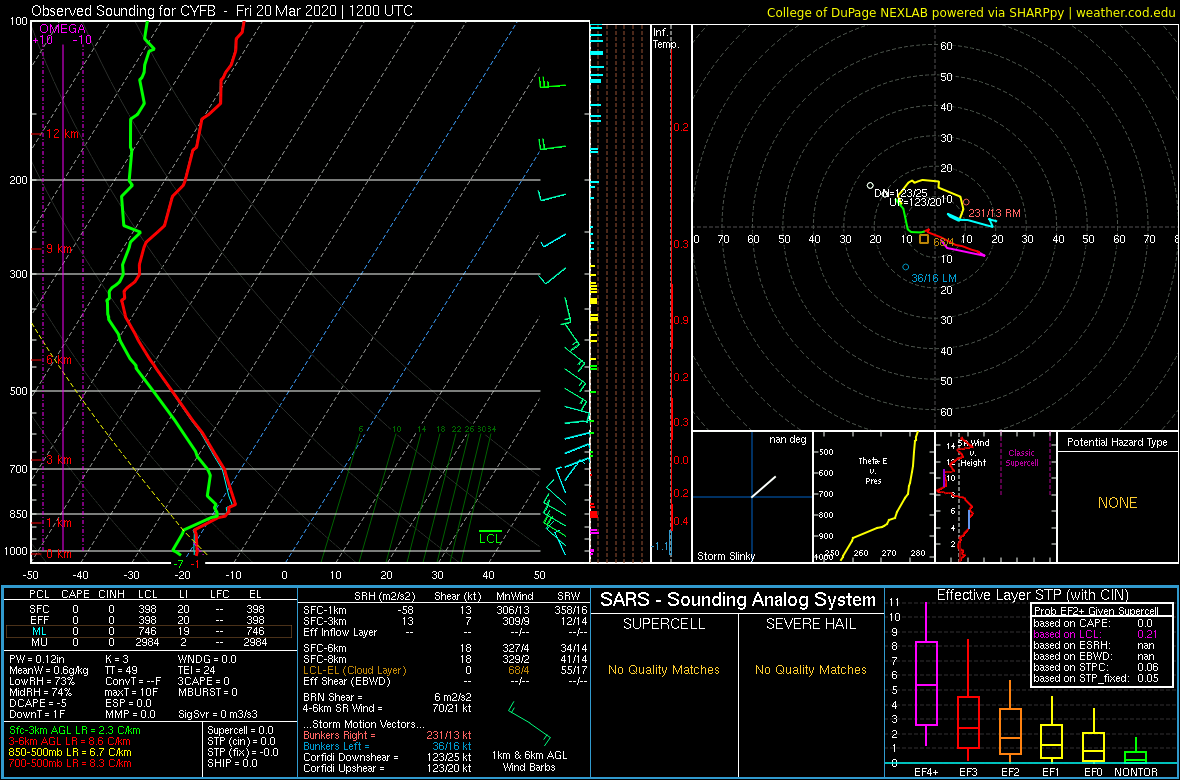
Task: Click the Sfc-3km AGL LR lapse rate
Action: (x=75, y=730)
